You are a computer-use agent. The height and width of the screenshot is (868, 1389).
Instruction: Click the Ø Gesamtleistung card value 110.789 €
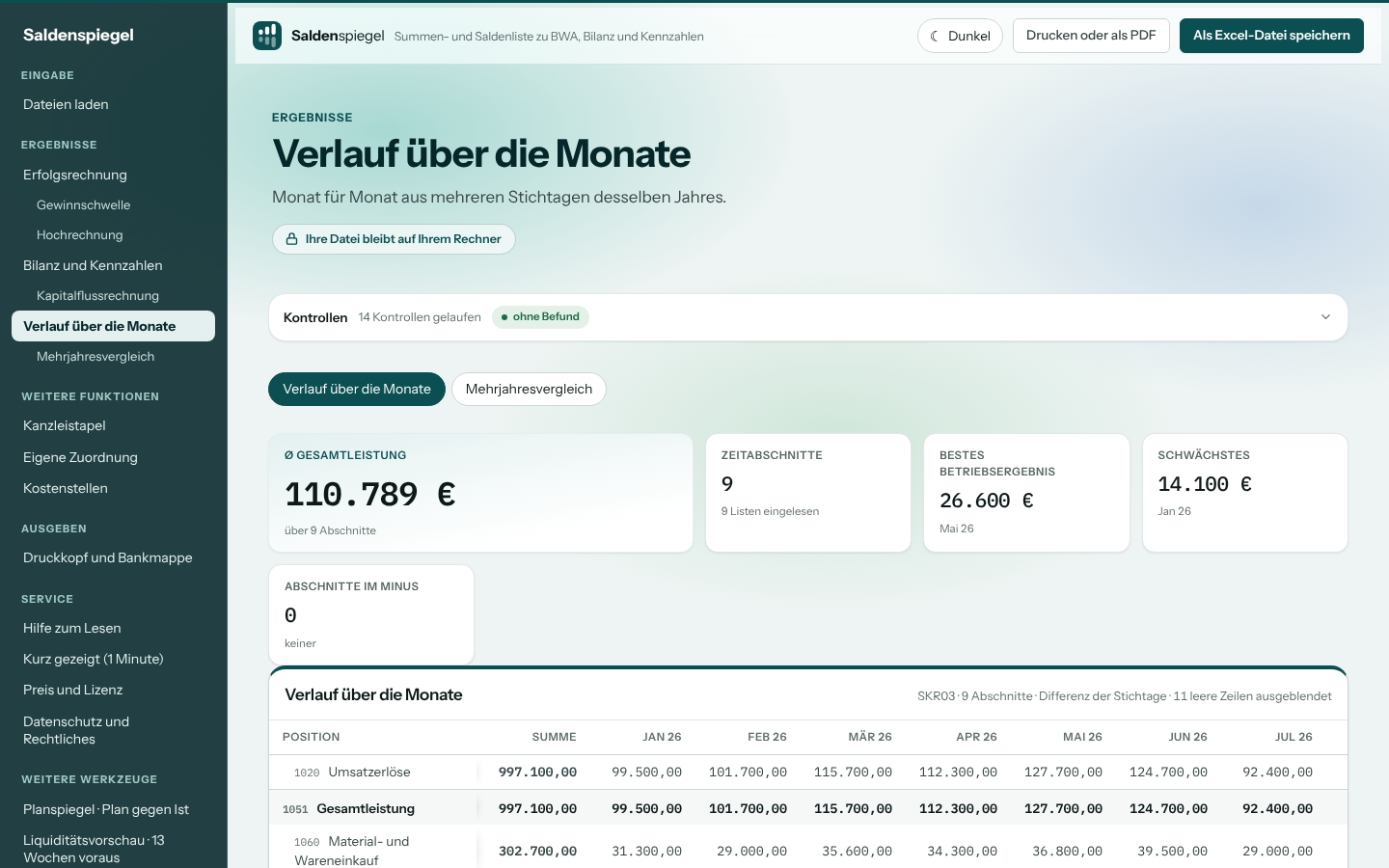[x=370, y=495]
